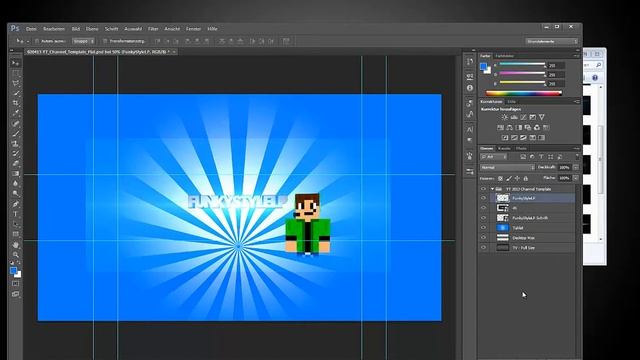Image resolution: width=640 pixels, height=360 pixels.
Task: Add a Levels adjustment
Action: click(514, 117)
